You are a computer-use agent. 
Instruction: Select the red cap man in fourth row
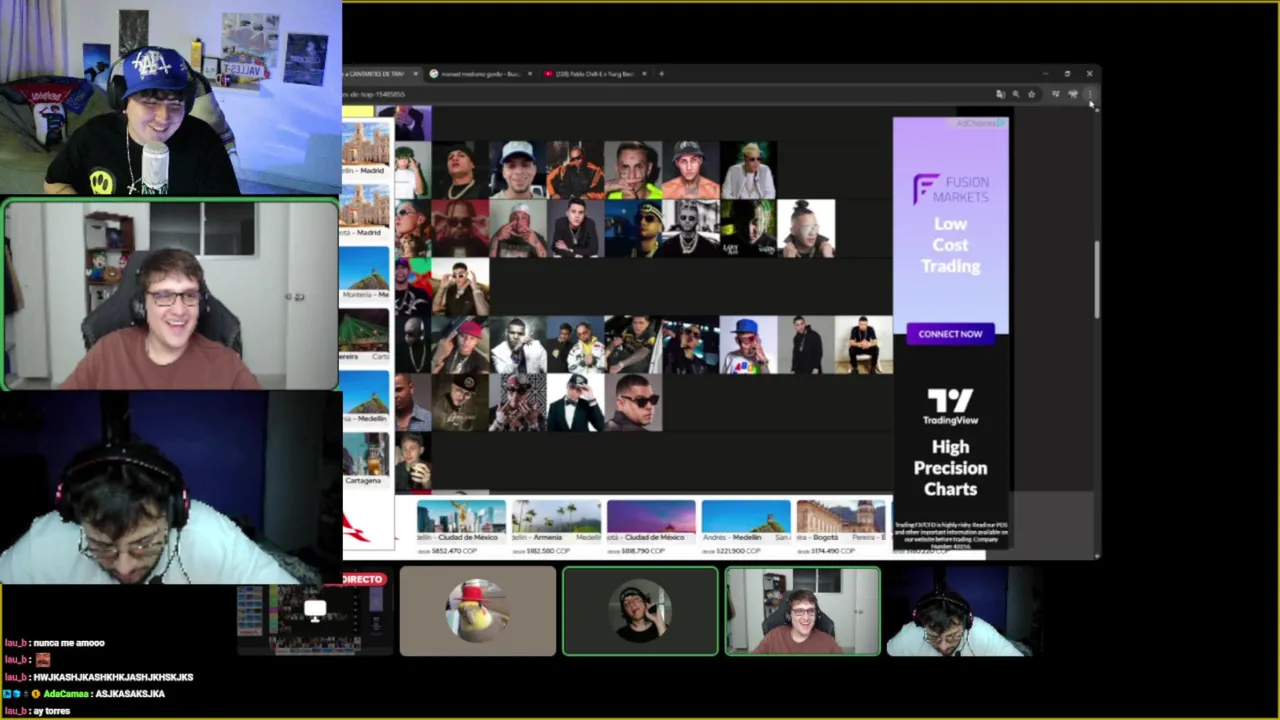tap(460, 345)
